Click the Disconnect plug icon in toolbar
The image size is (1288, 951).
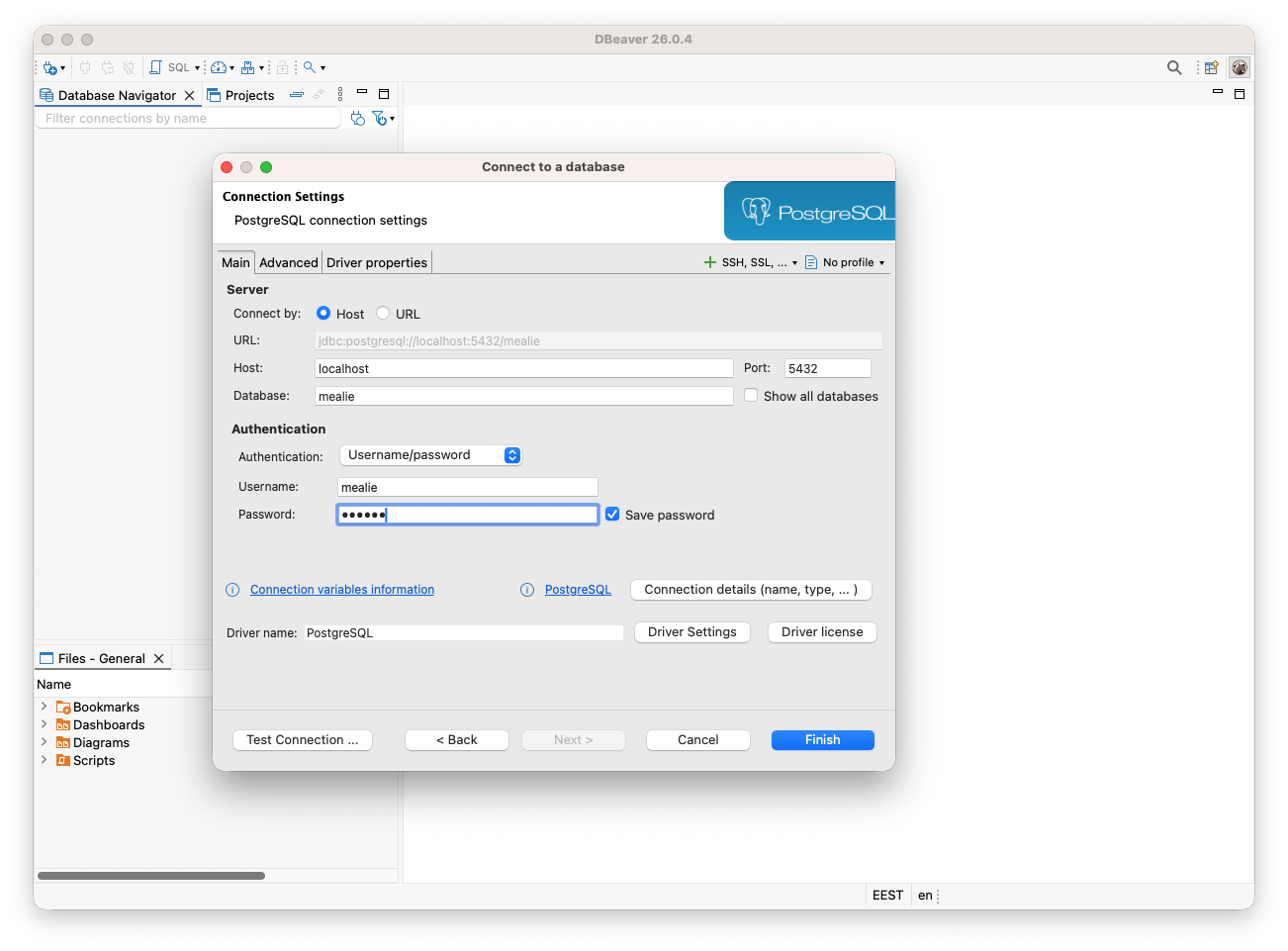(129, 67)
